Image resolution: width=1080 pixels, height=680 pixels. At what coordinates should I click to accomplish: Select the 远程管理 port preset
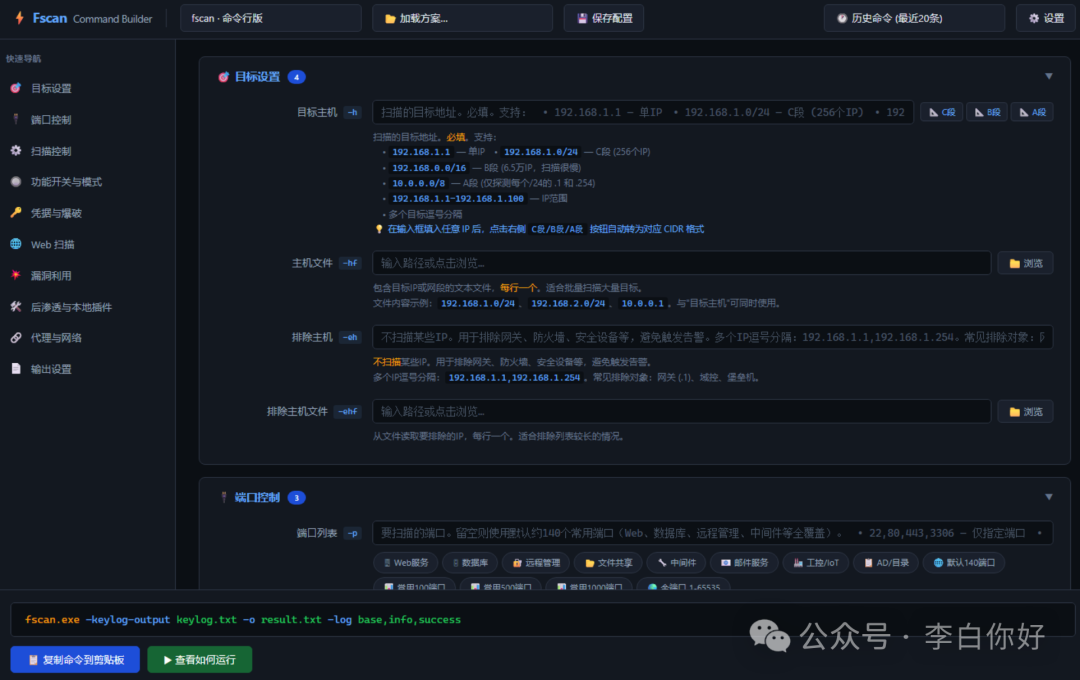click(x=536, y=563)
